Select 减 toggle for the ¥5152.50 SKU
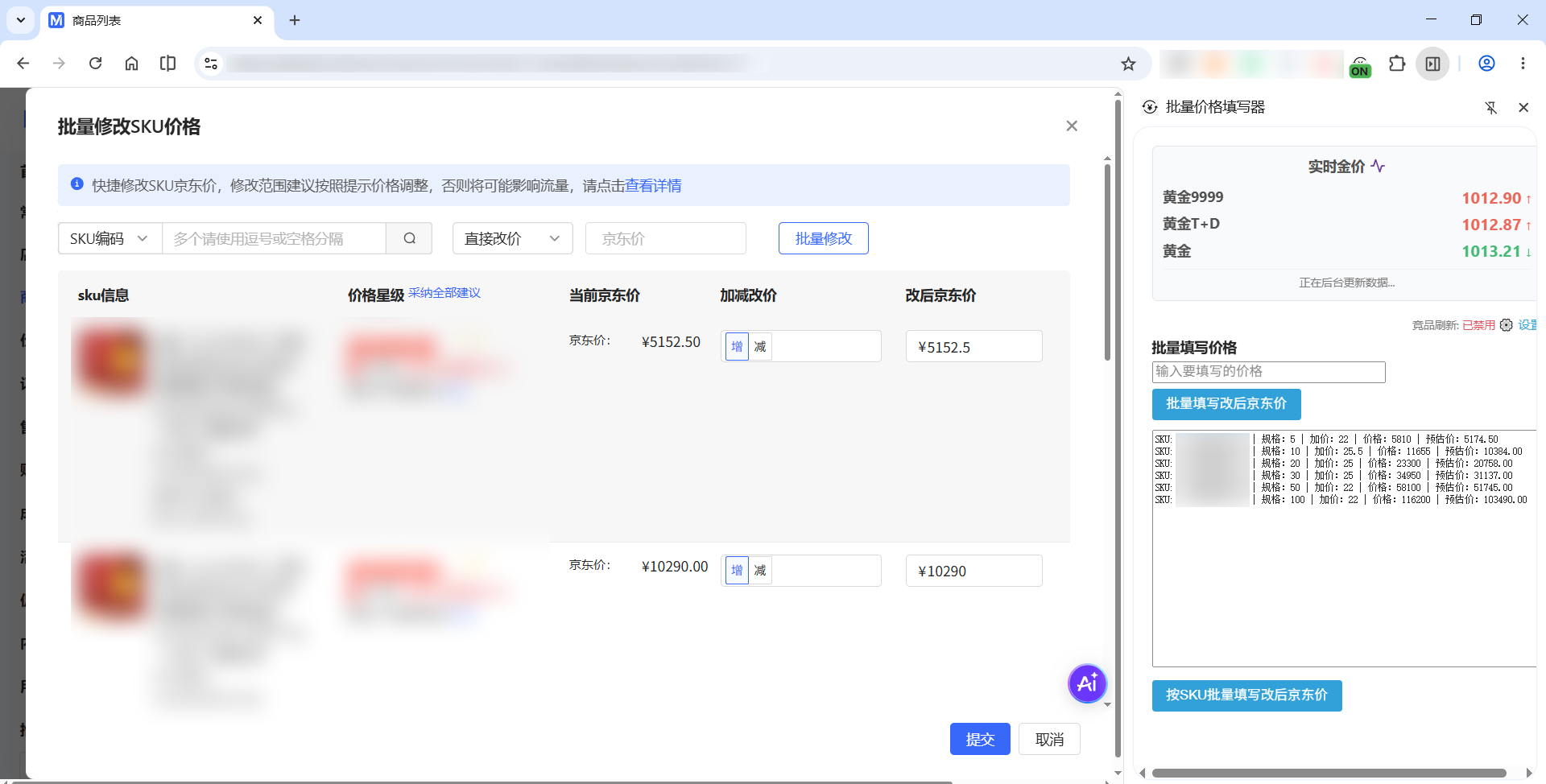This screenshot has height=784, width=1546. pyautogui.click(x=759, y=346)
